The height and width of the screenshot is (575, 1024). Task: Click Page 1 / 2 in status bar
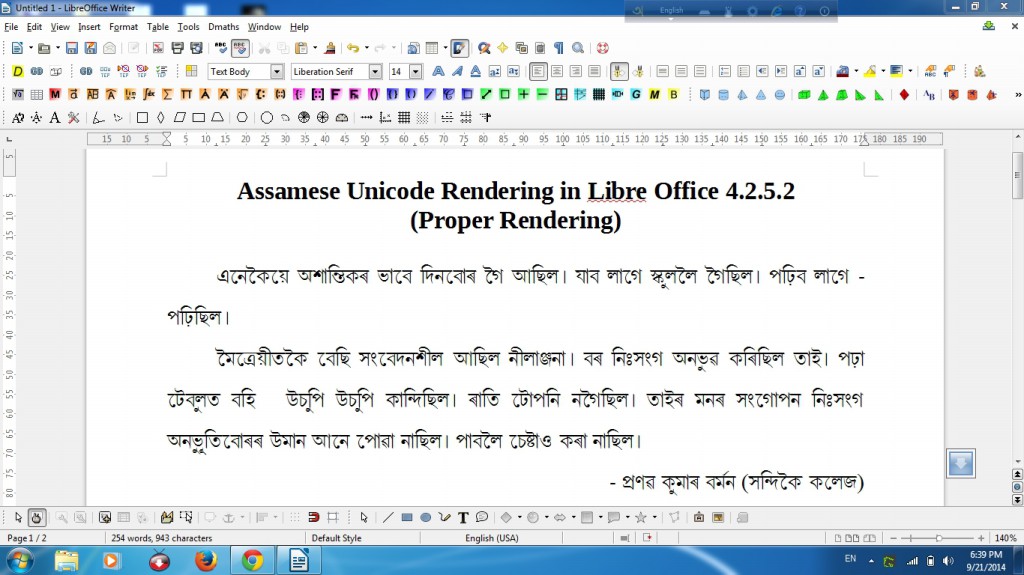(28, 538)
